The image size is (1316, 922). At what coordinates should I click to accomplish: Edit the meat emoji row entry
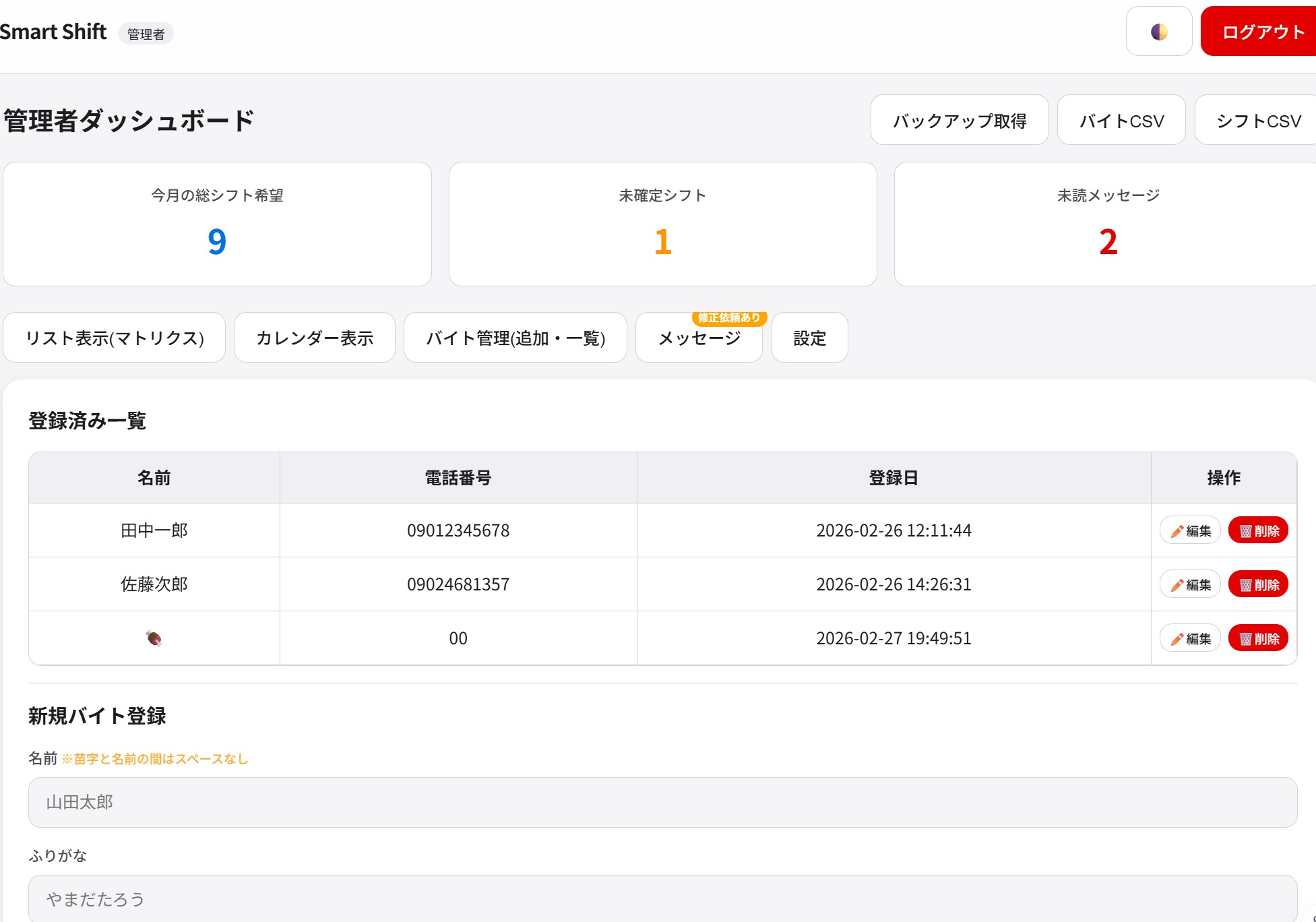click(x=1190, y=638)
